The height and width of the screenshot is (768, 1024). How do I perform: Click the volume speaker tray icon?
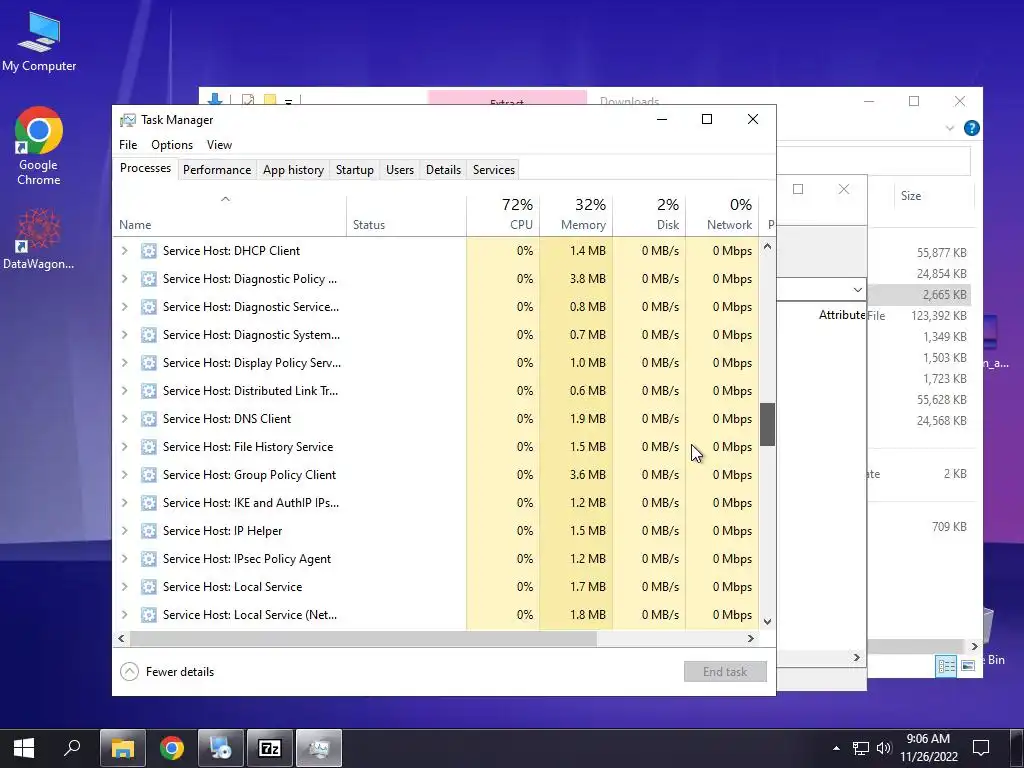coord(884,748)
